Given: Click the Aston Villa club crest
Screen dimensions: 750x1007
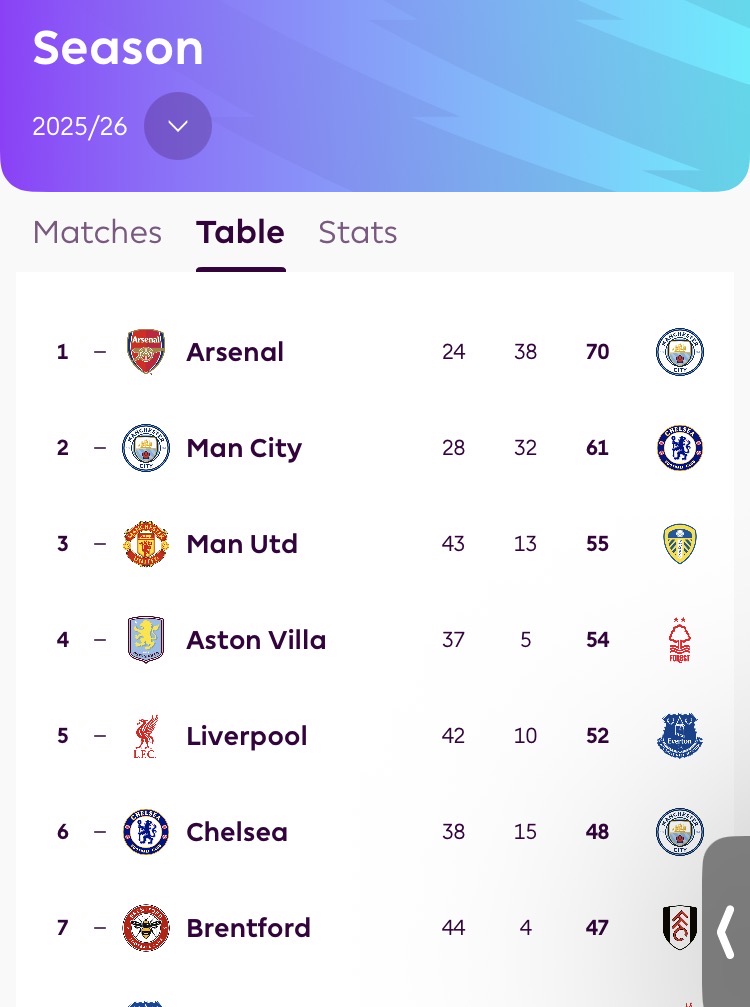Looking at the screenshot, I should click(146, 640).
